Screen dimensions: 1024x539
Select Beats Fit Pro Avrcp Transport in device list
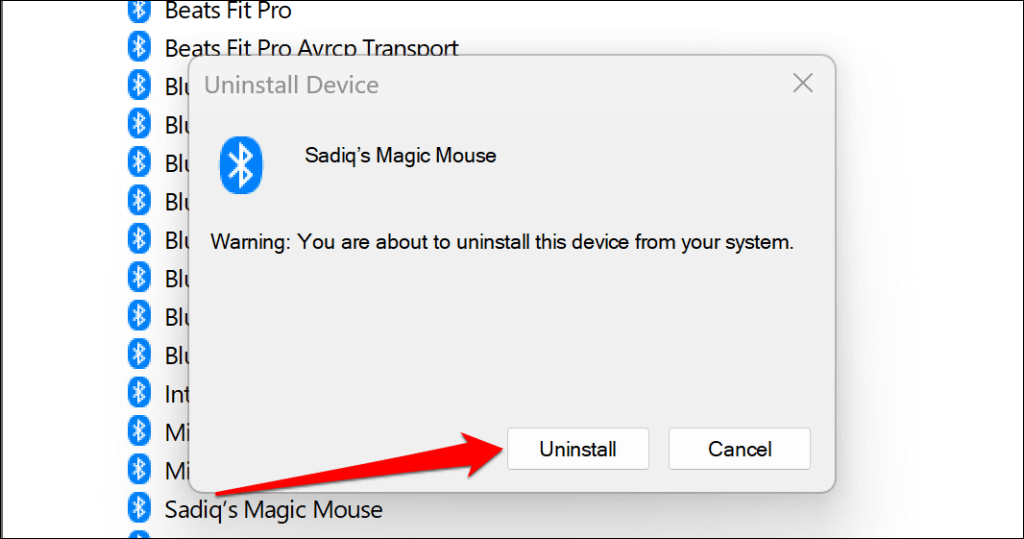point(311,48)
